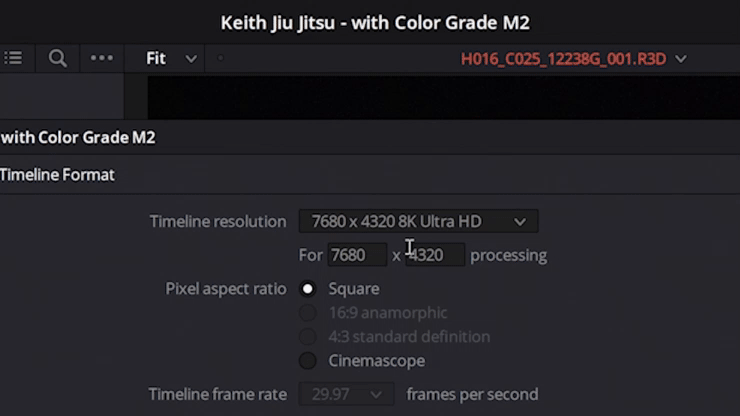The image size is (740, 416).
Task: Select the 4:3 standard definition option
Action: [x=308, y=337]
